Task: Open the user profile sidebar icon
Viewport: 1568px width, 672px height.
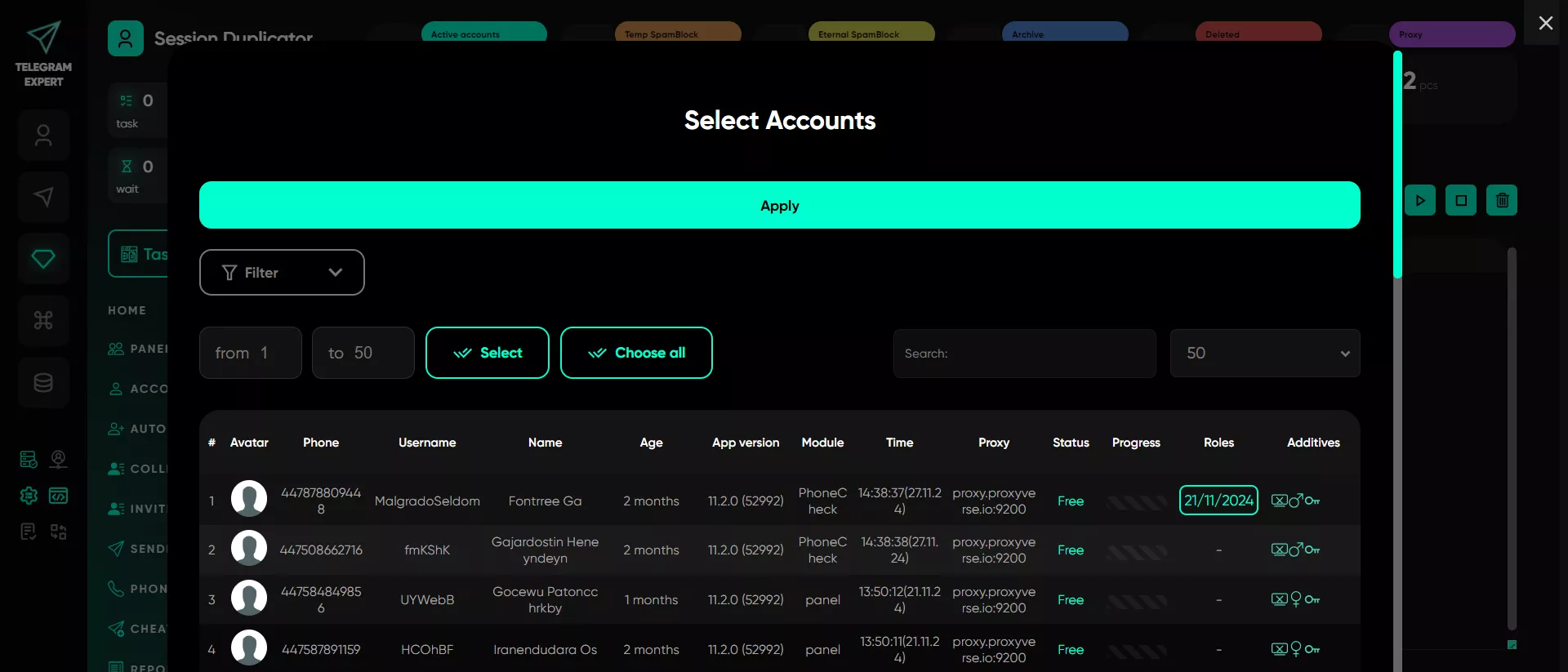Action: [x=43, y=135]
